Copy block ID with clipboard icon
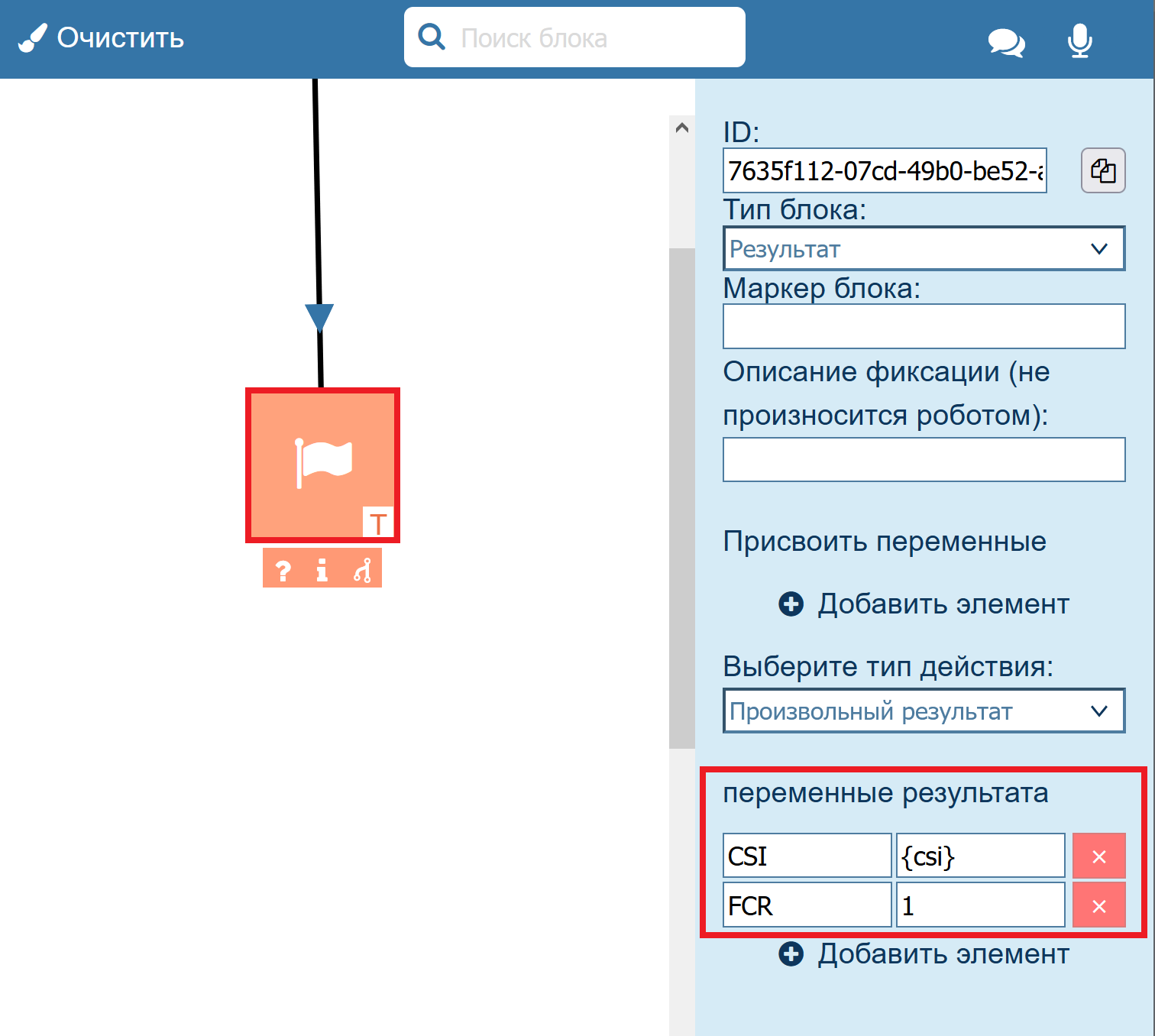This screenshot has height=1036, width=1155. pos(1102,170)
